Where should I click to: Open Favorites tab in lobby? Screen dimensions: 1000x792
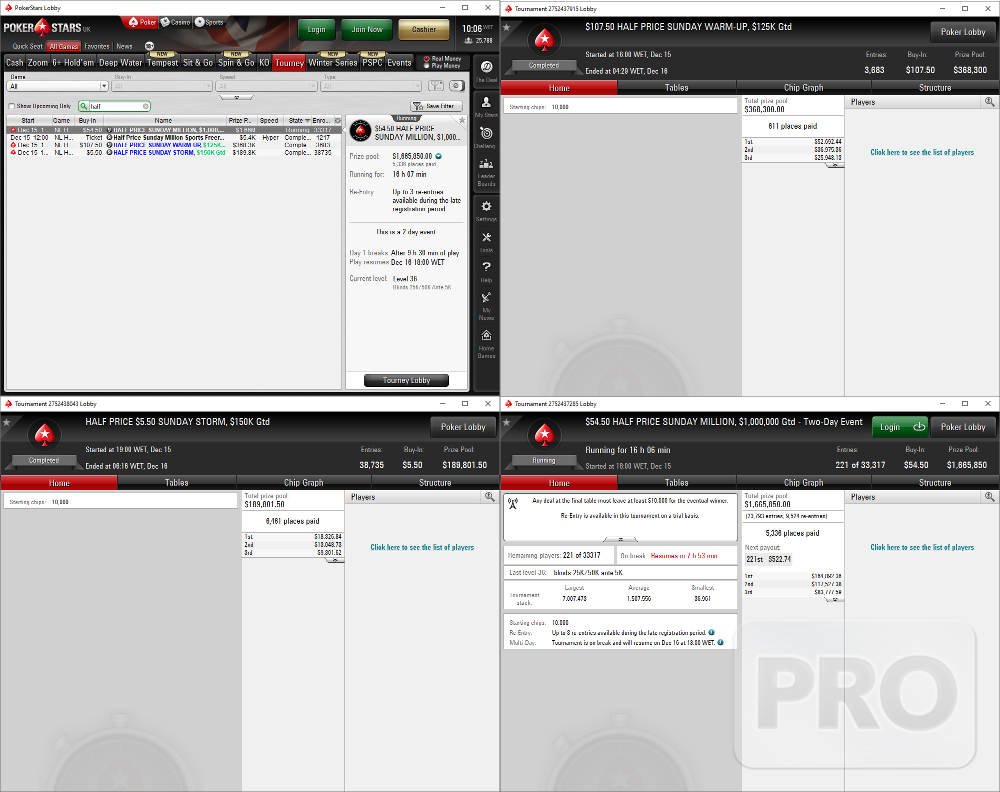click(x=97, y=46)
